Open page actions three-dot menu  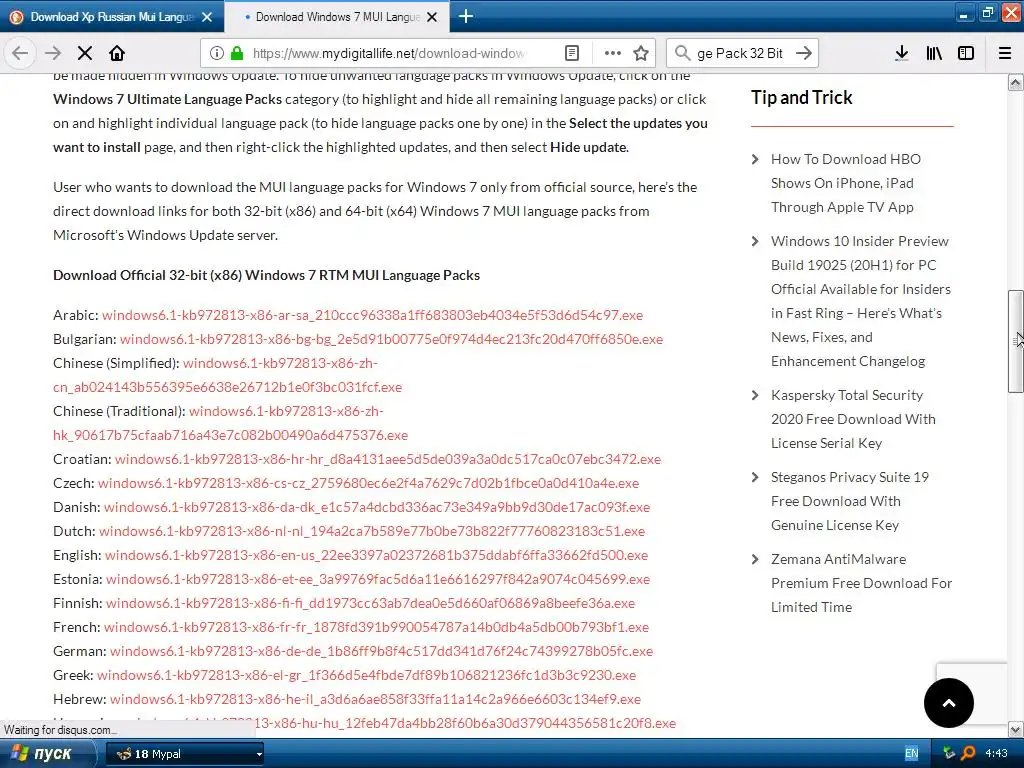click(x=613, y=53)
